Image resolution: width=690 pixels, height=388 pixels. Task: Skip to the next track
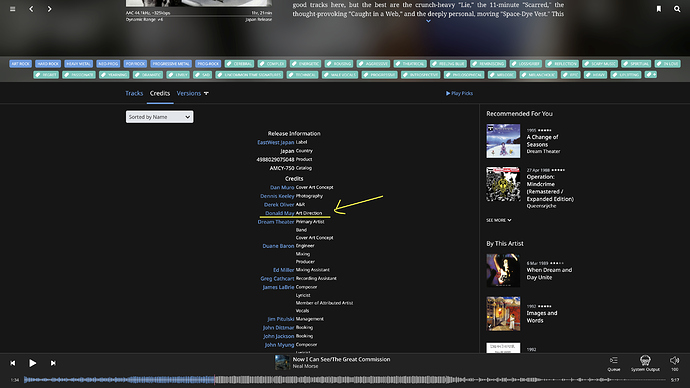(x=53, y=363)
